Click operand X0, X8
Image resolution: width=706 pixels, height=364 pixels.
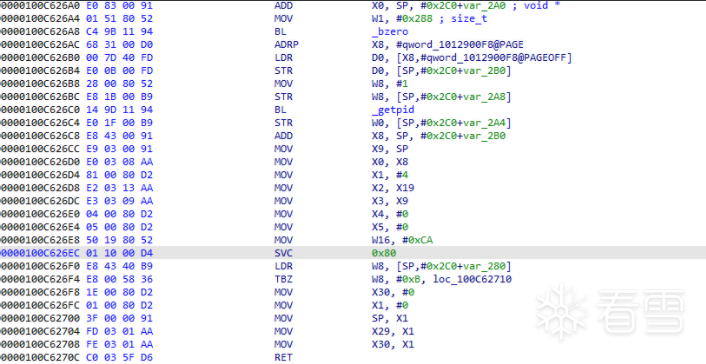click(x=390, y=162)
